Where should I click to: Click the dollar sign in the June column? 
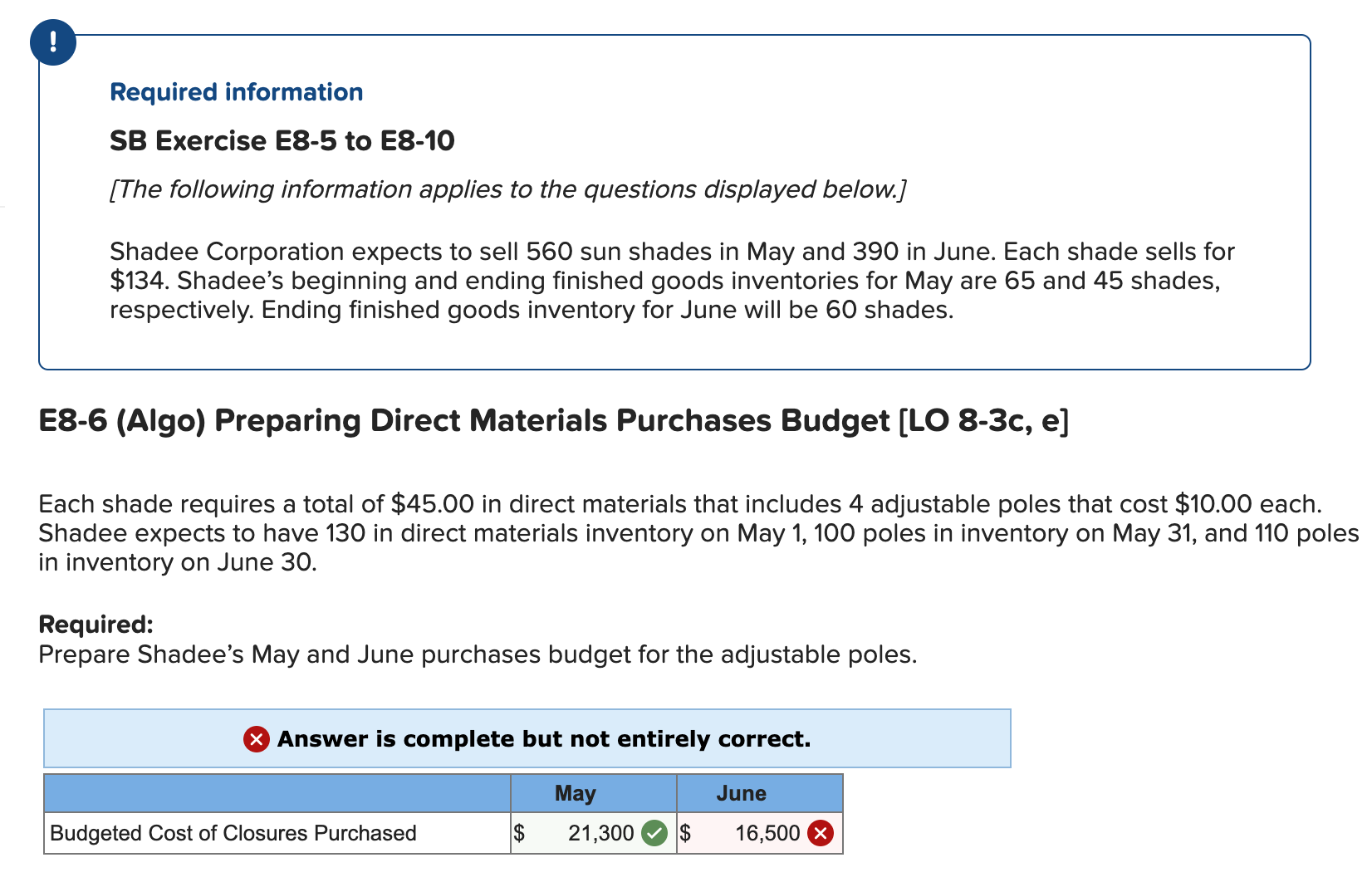pos(686,832)
